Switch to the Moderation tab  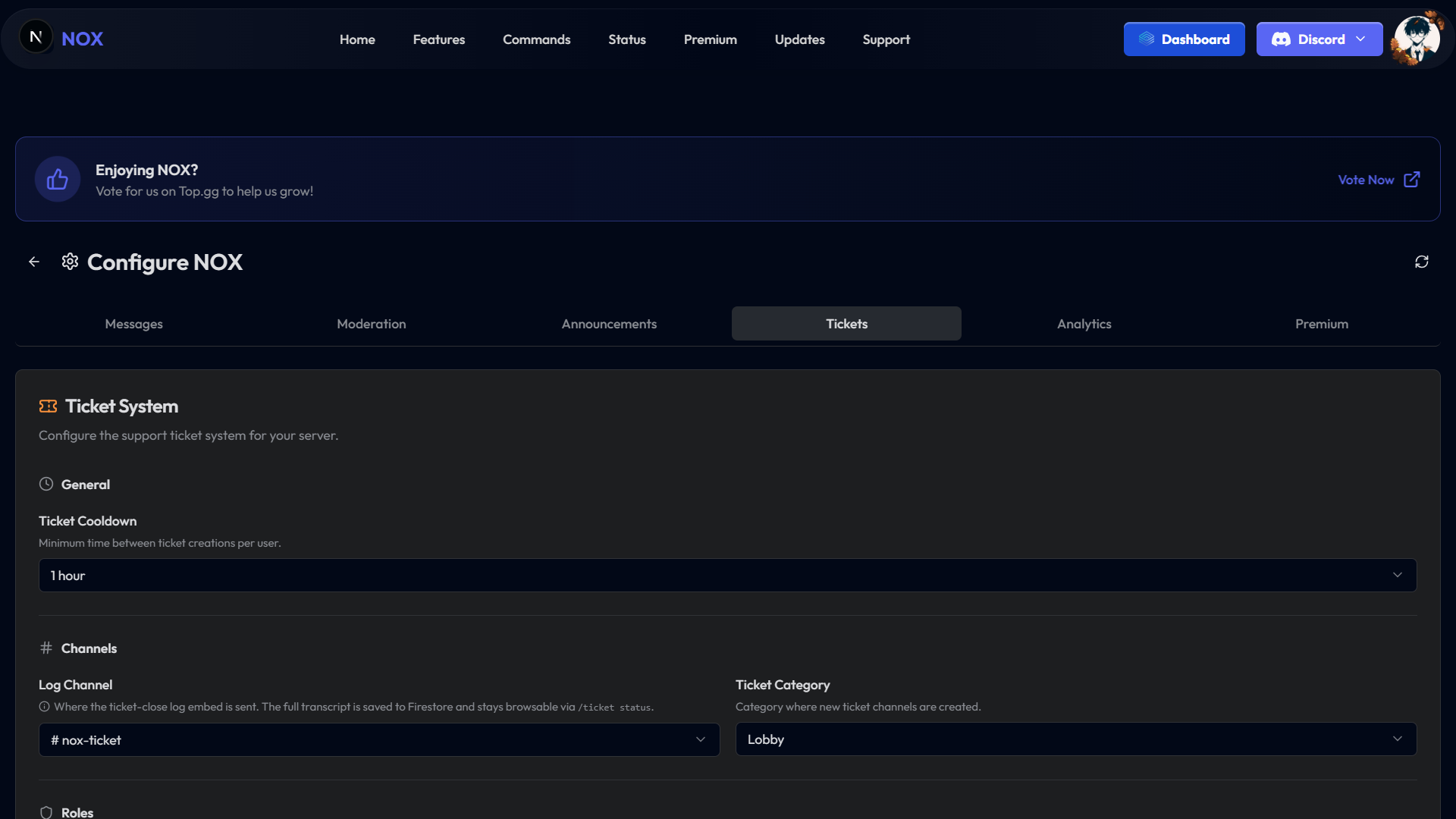[372, 324]
